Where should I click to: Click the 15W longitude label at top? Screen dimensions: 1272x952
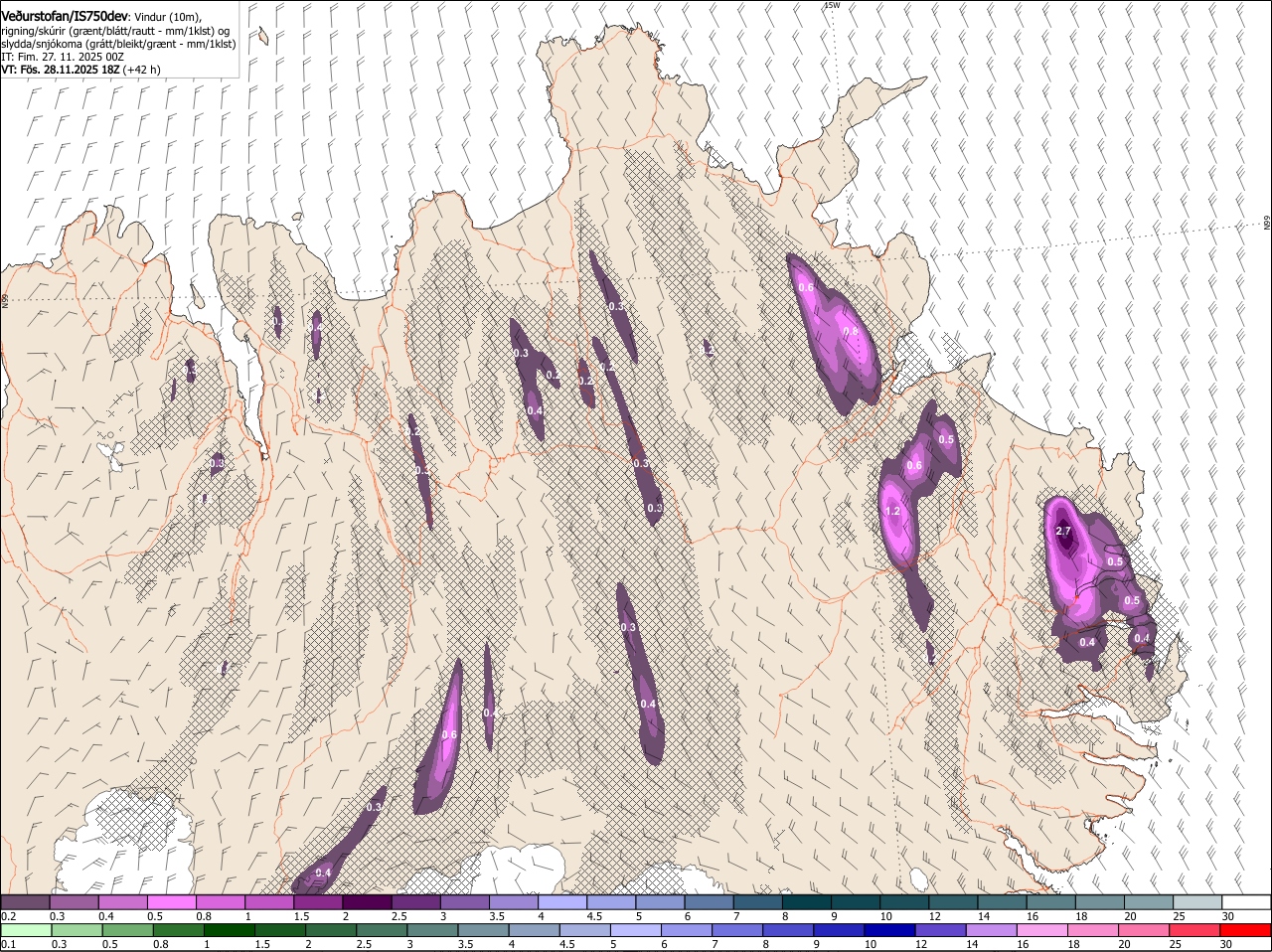[832, 6]
